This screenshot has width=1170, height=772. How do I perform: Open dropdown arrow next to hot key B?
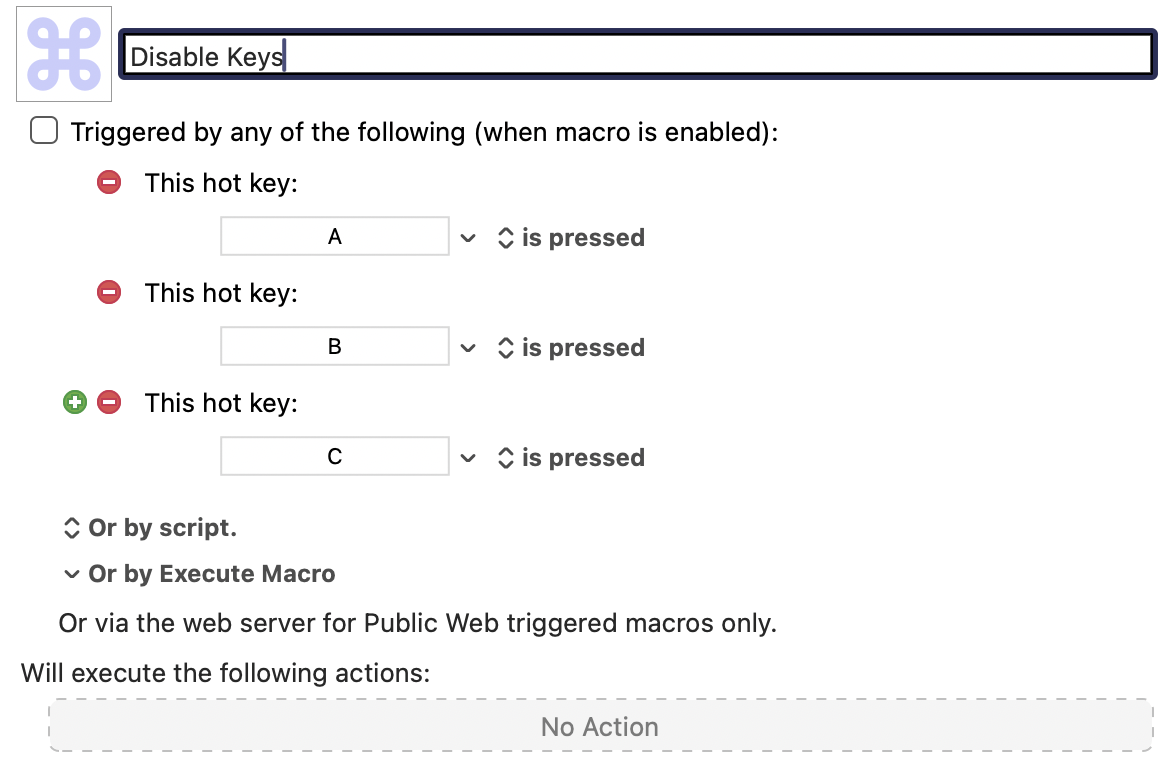click(x=468, y=348)
